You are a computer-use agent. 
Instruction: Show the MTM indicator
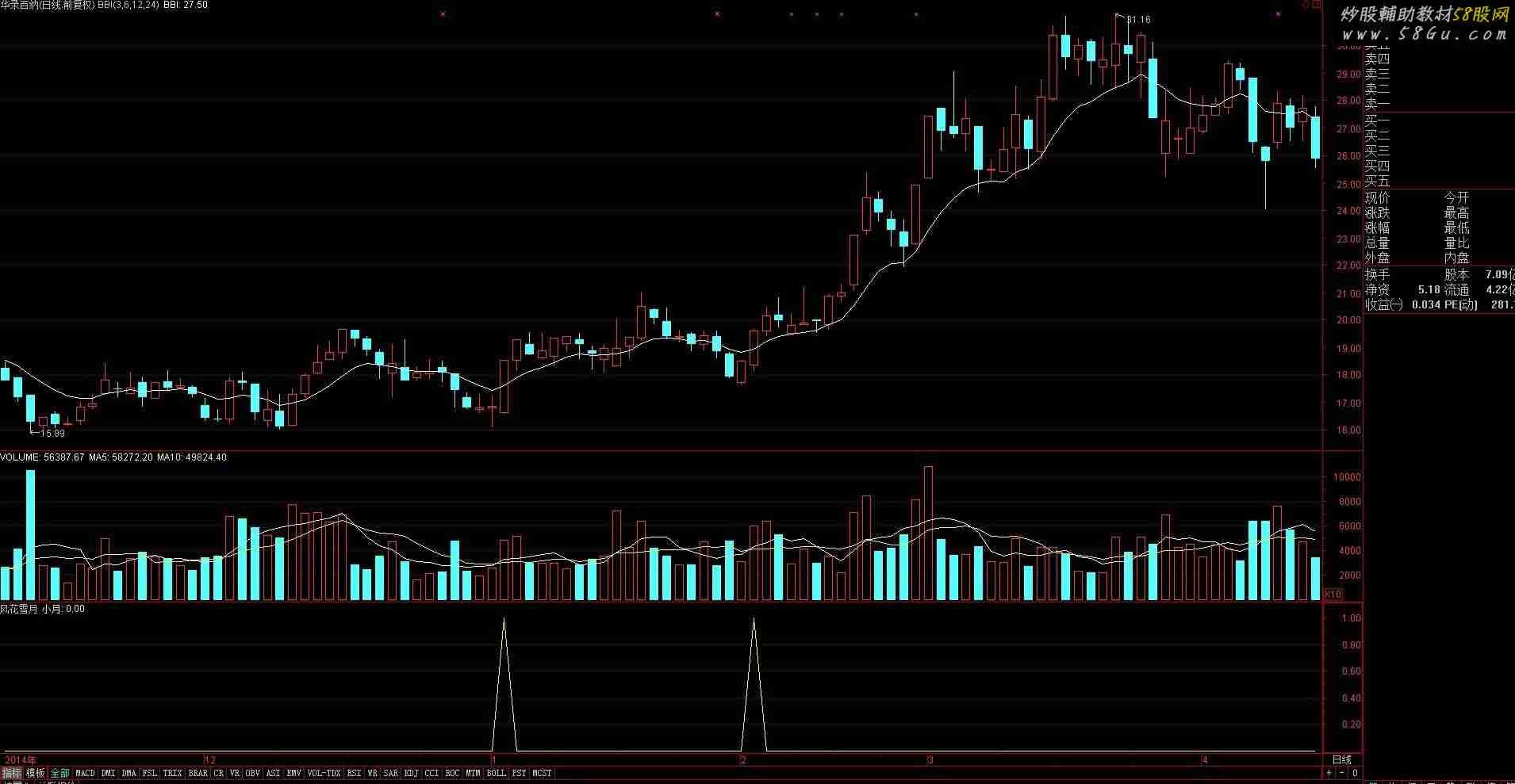click(473, 773)
